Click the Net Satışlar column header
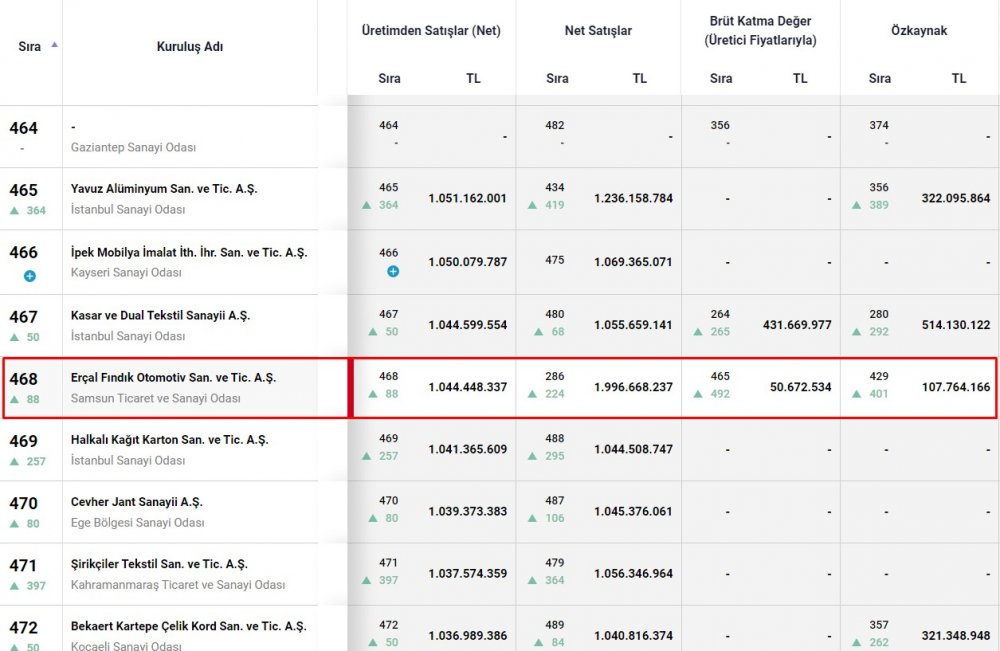1000x651 pixels. (x=598, y=31)
